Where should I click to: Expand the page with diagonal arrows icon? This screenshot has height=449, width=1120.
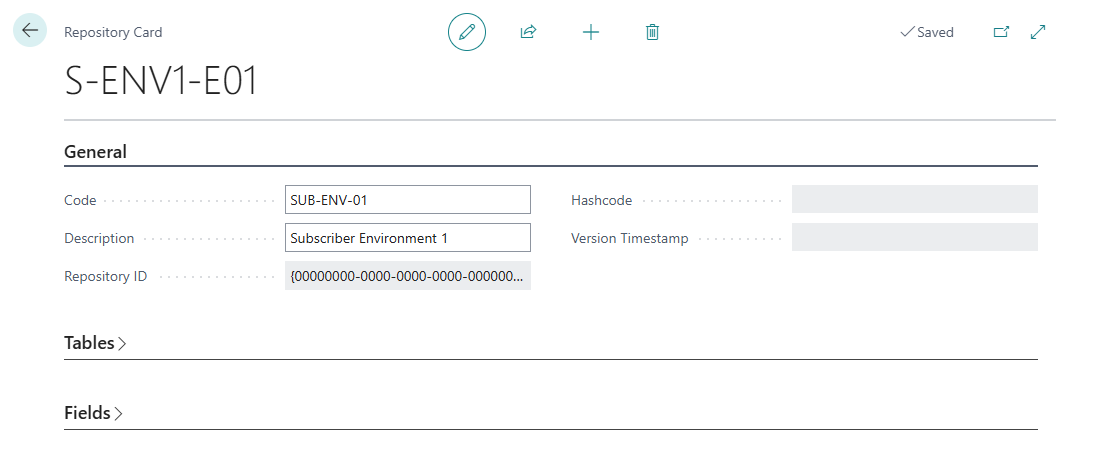1038,32
